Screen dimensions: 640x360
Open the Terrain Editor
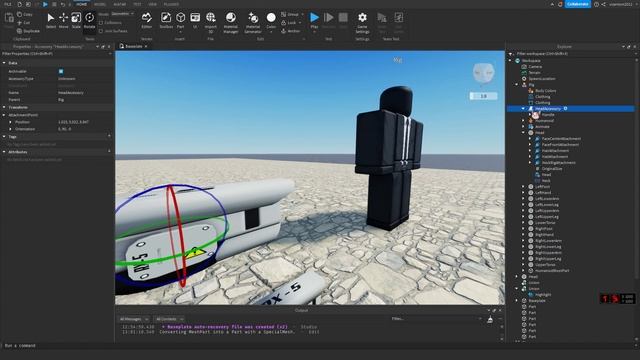click(147, 21)
